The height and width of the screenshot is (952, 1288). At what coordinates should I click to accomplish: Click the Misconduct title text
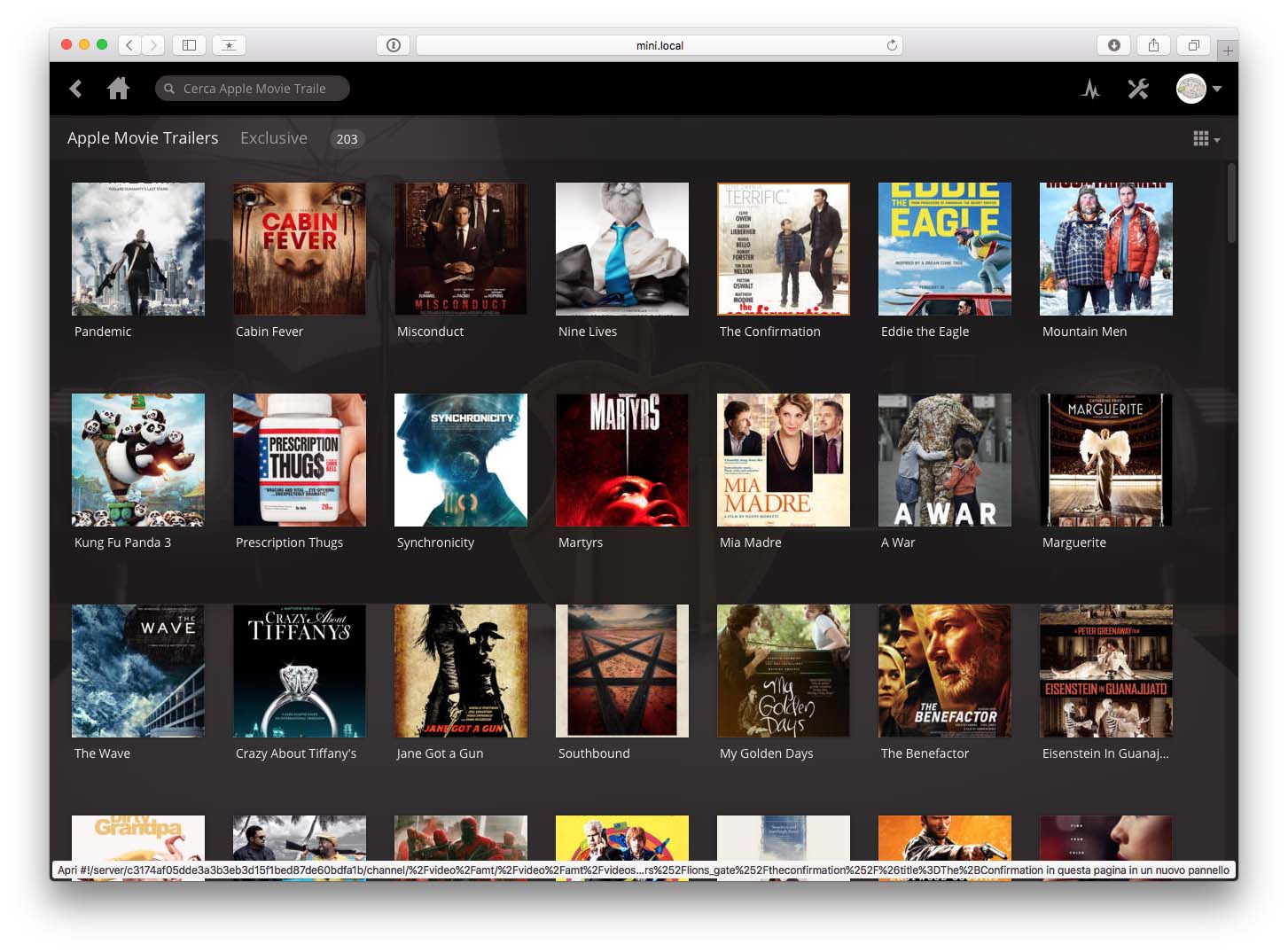point(431,332)
